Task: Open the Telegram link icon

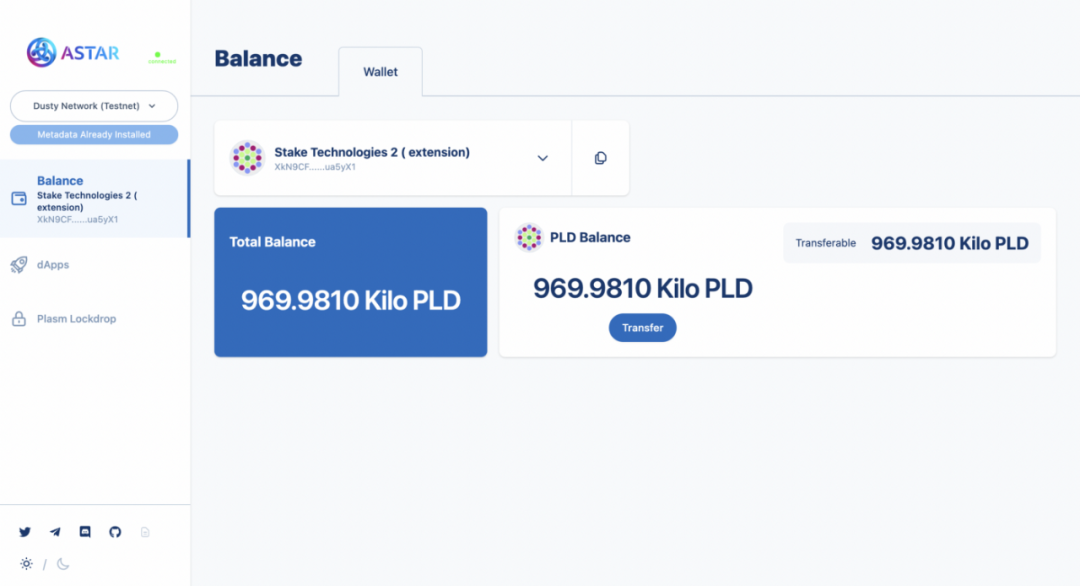Action: [x=55, y=532]
